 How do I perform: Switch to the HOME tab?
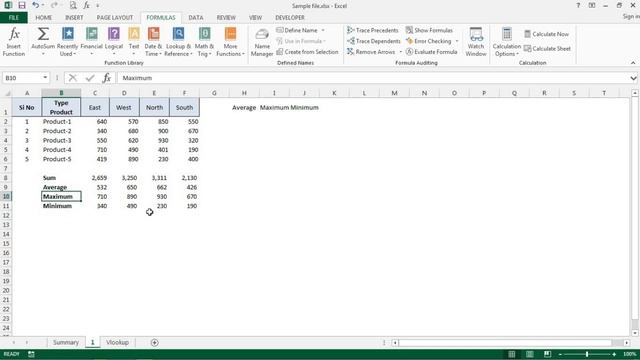click(44, 18)
